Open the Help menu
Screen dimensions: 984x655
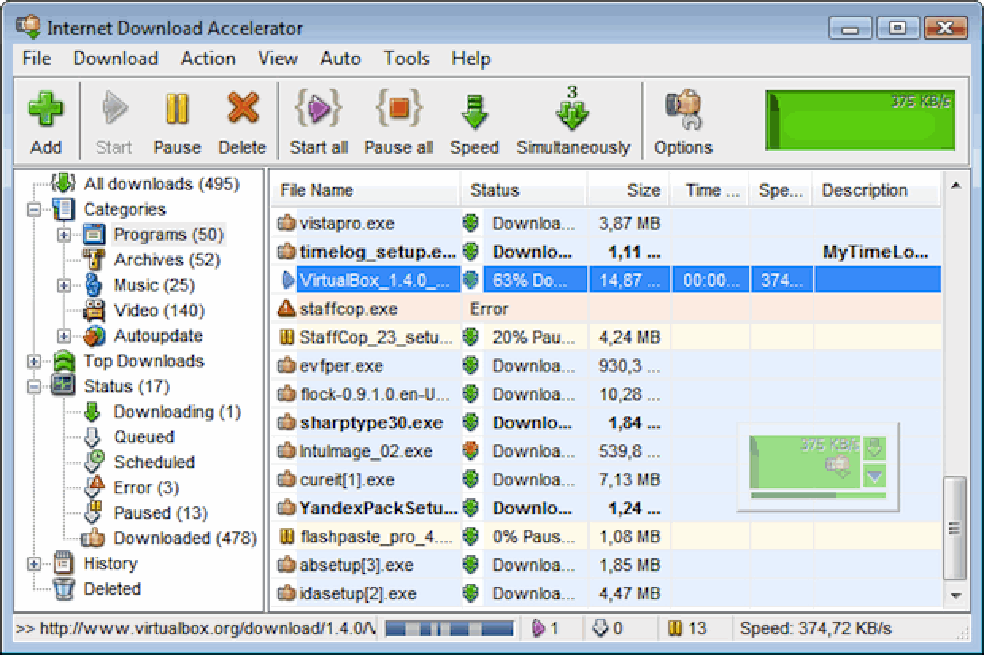(x=471, y=59)
